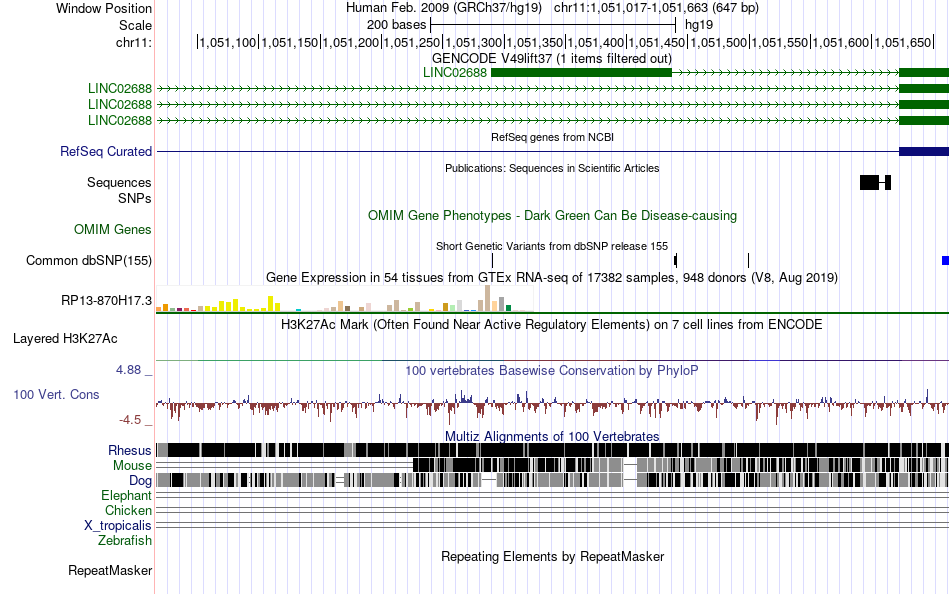Open OMIM Gene Phenotypes track title
The image size is (950, 594).
[552, 216]
